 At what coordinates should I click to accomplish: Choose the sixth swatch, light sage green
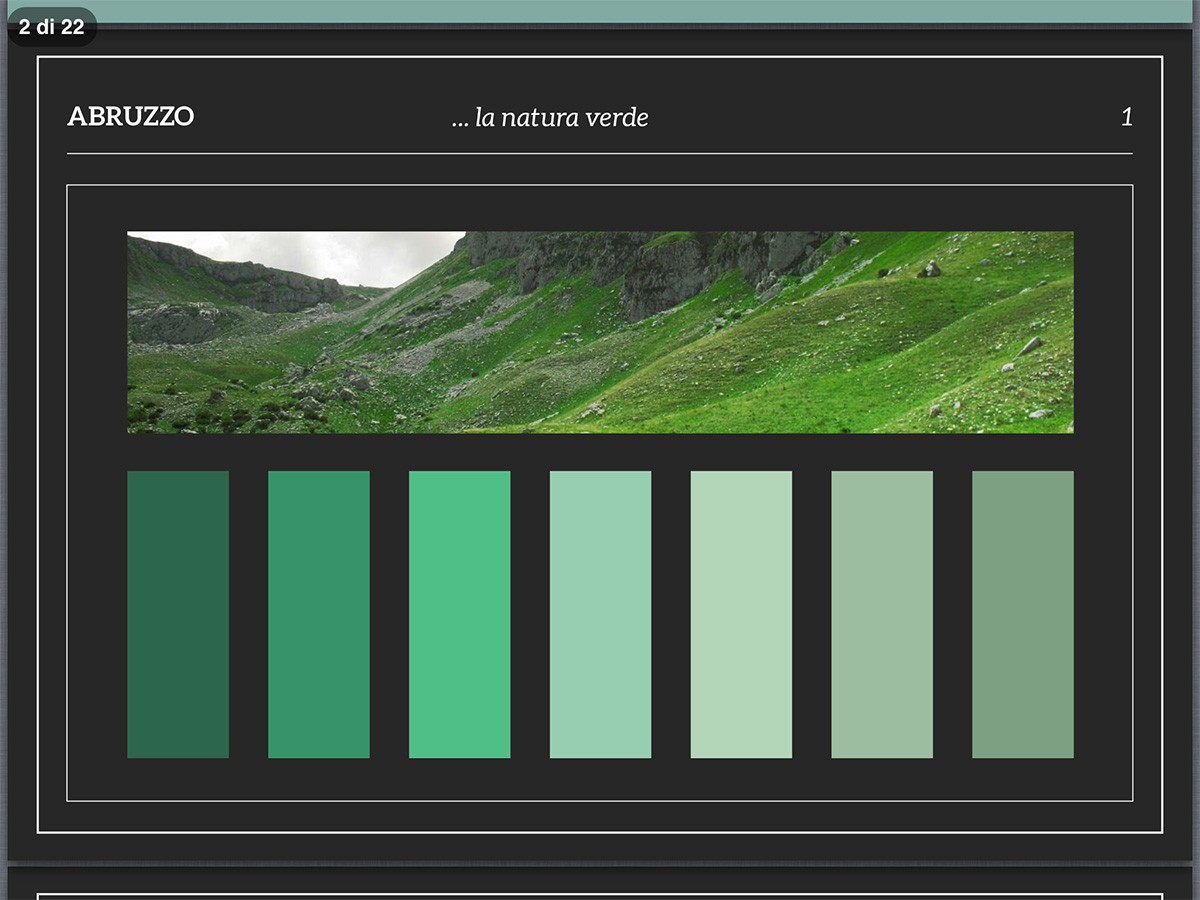(882, 614)
